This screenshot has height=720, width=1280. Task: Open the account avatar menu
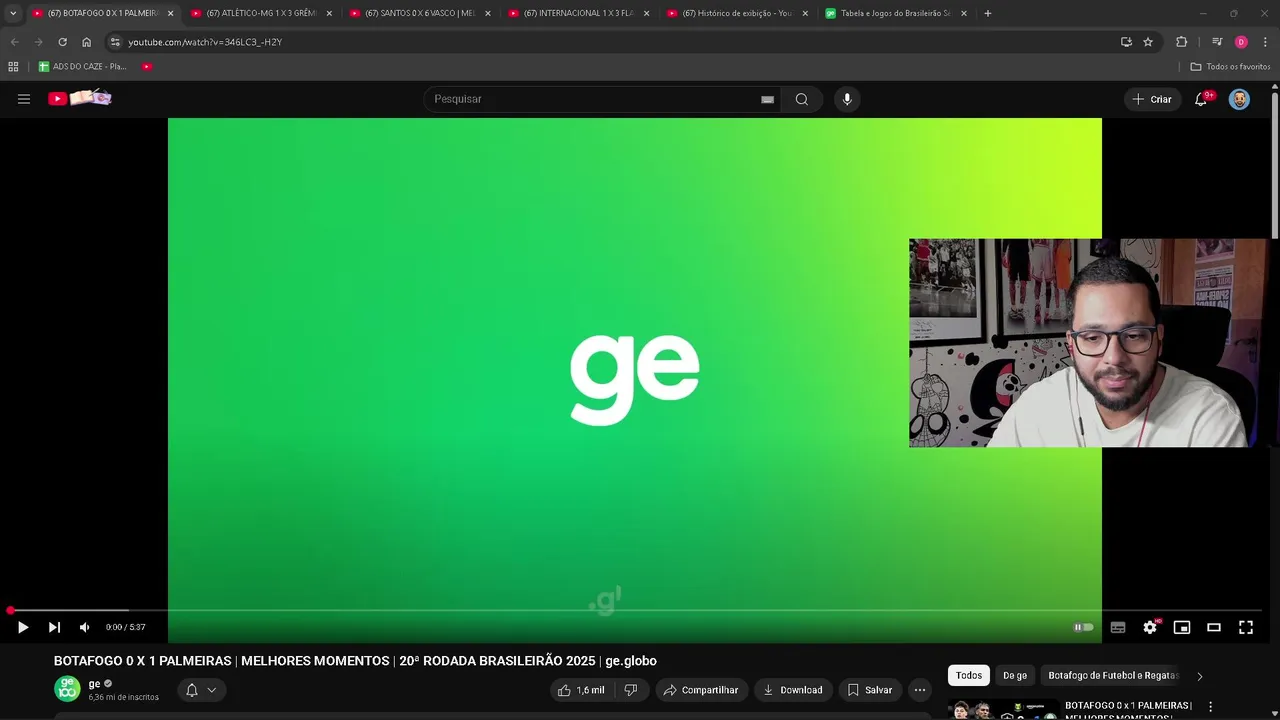coord(1239,99)
